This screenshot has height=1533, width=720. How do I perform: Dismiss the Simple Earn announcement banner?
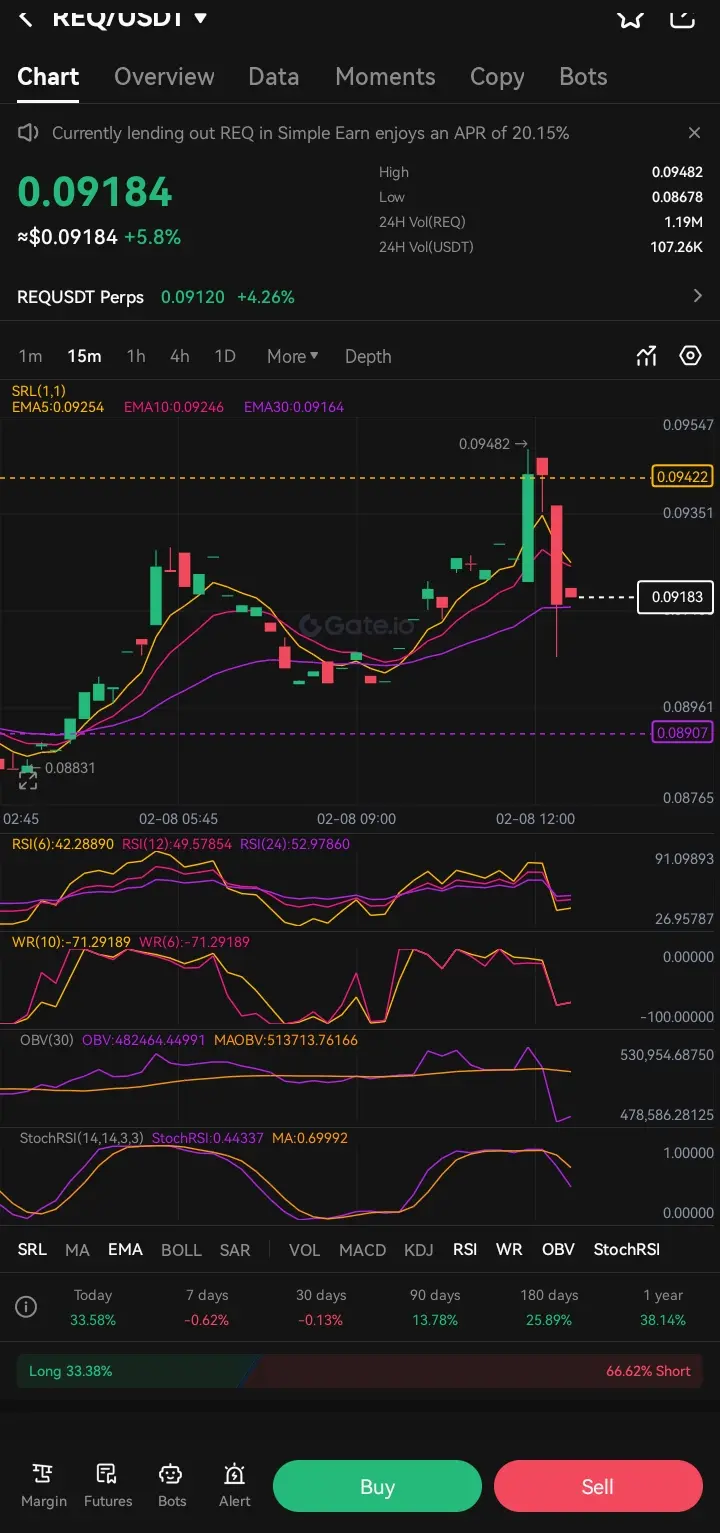(694, 133)
